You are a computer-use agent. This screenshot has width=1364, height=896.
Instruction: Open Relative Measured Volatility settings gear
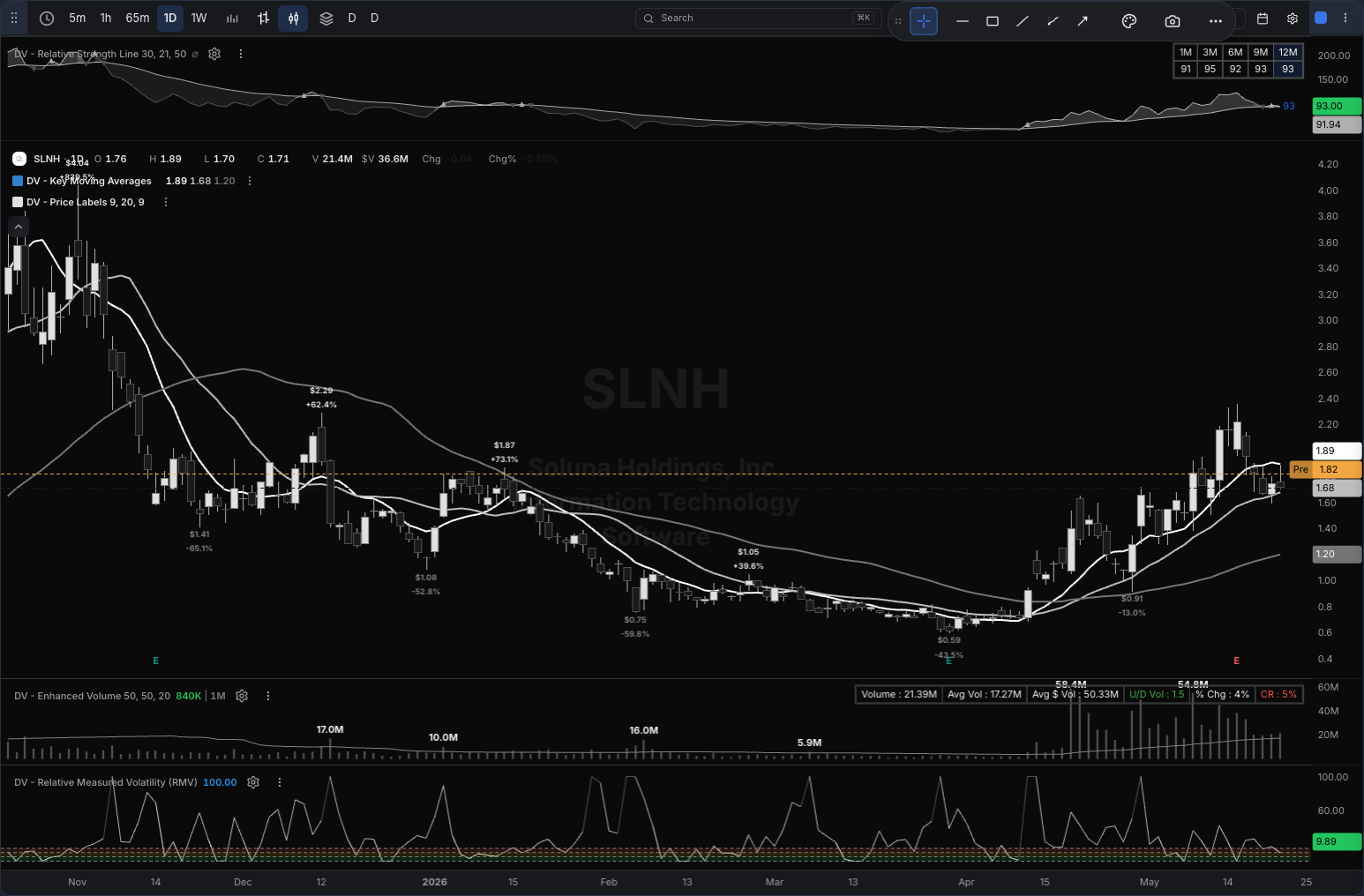pos(253,782)
